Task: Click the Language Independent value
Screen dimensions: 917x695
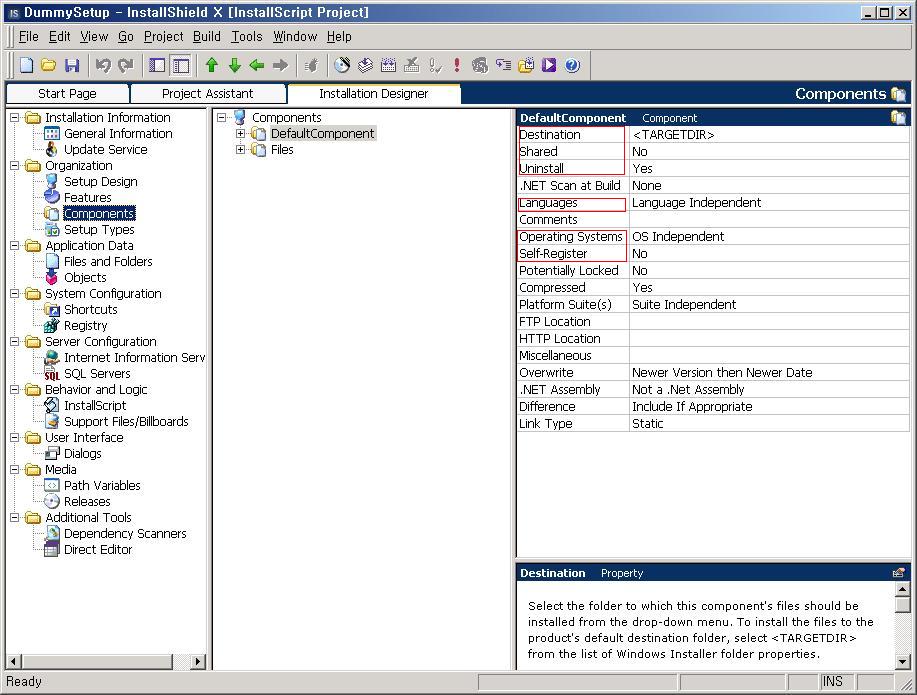Action: pyautogui.click(x=697, y=202)
